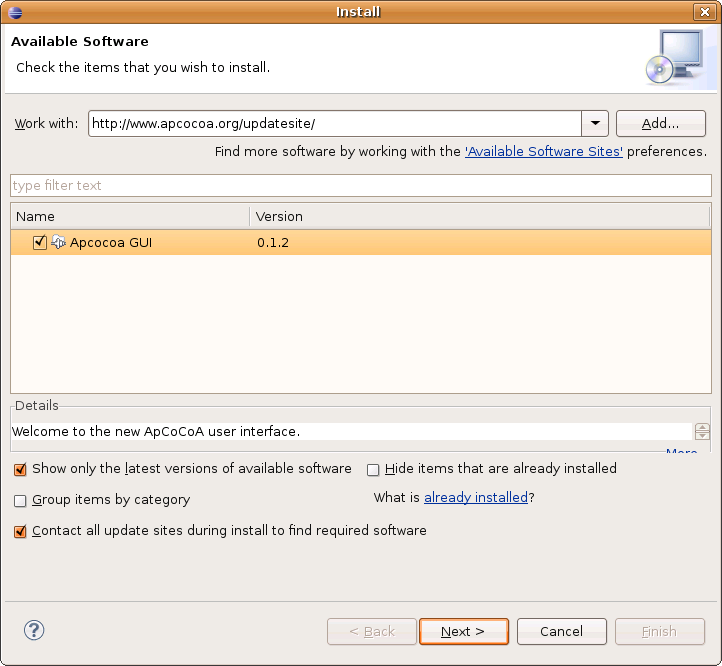
Task: Click the Apcocoa GUI feature icon
Action: [x=58, y=242]
